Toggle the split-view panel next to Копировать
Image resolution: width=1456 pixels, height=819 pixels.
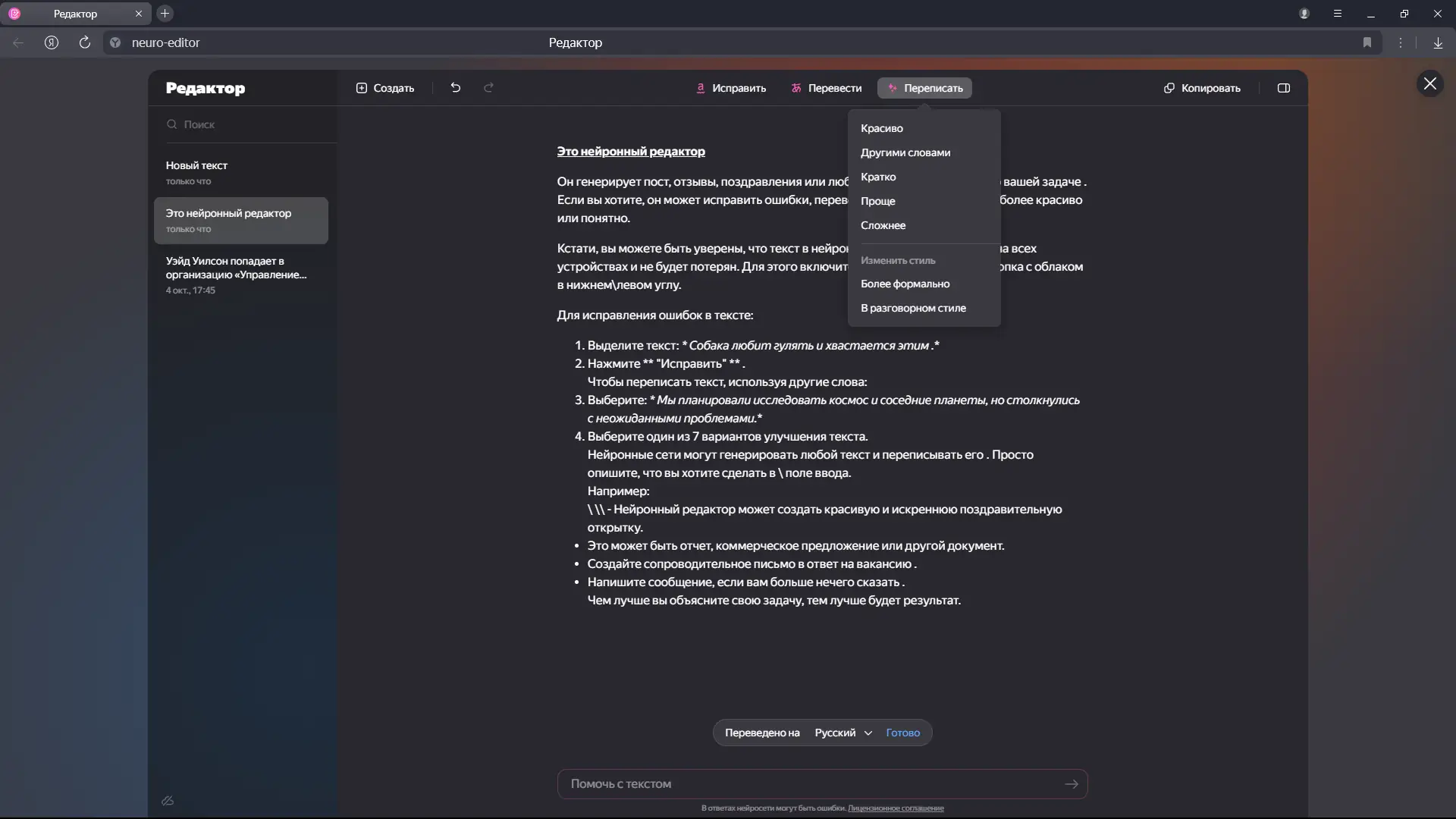click(1284, 88)
